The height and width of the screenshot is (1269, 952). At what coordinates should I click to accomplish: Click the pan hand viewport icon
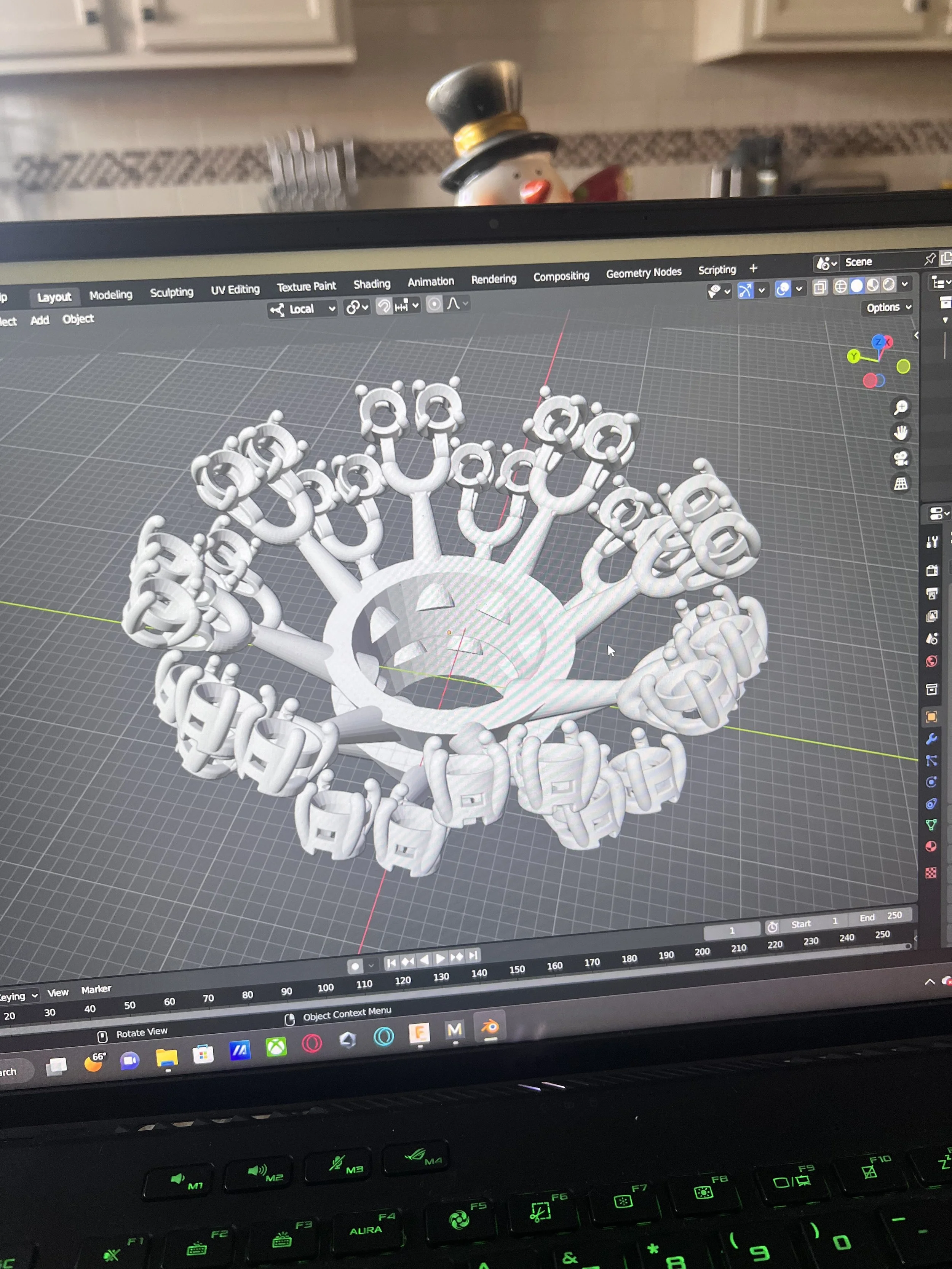coord(900,433)
